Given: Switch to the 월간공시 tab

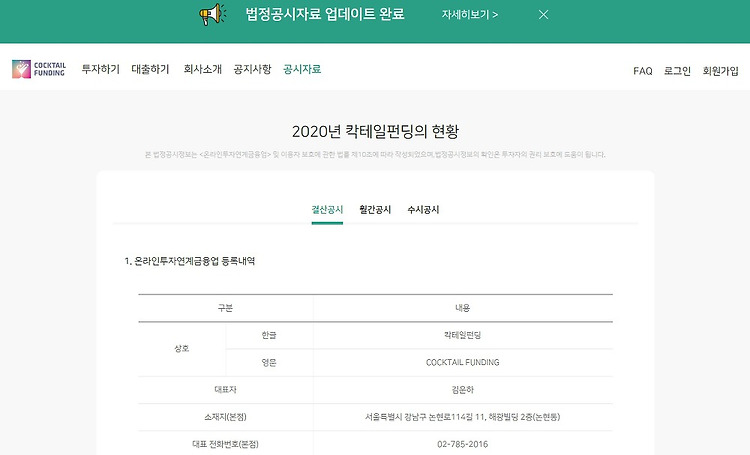Looking at the screenshot, I should [x=375, y=210].
